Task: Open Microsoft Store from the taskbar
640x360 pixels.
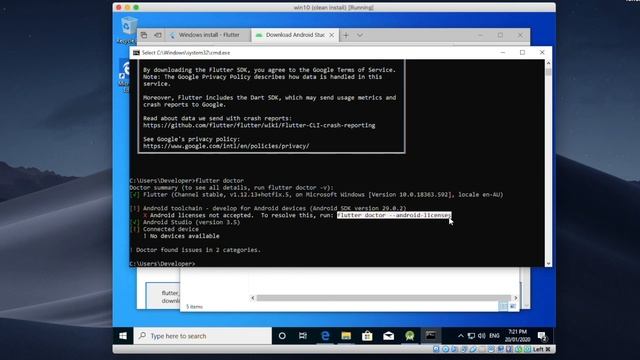Action: coord(367,336)
